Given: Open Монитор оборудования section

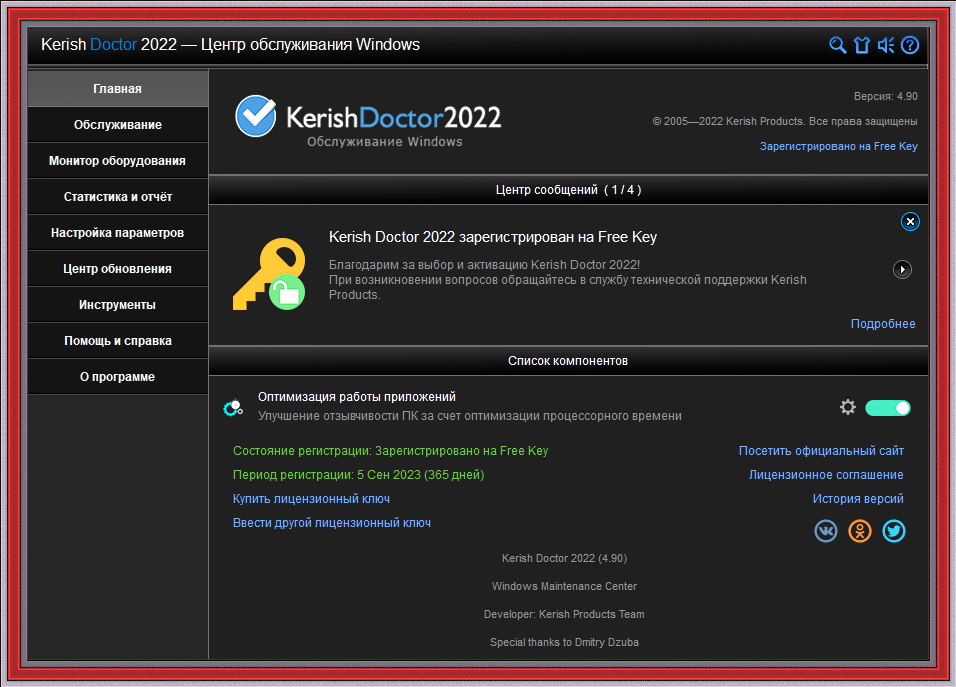Looking at the screenshot, I should tap(118, 160).
